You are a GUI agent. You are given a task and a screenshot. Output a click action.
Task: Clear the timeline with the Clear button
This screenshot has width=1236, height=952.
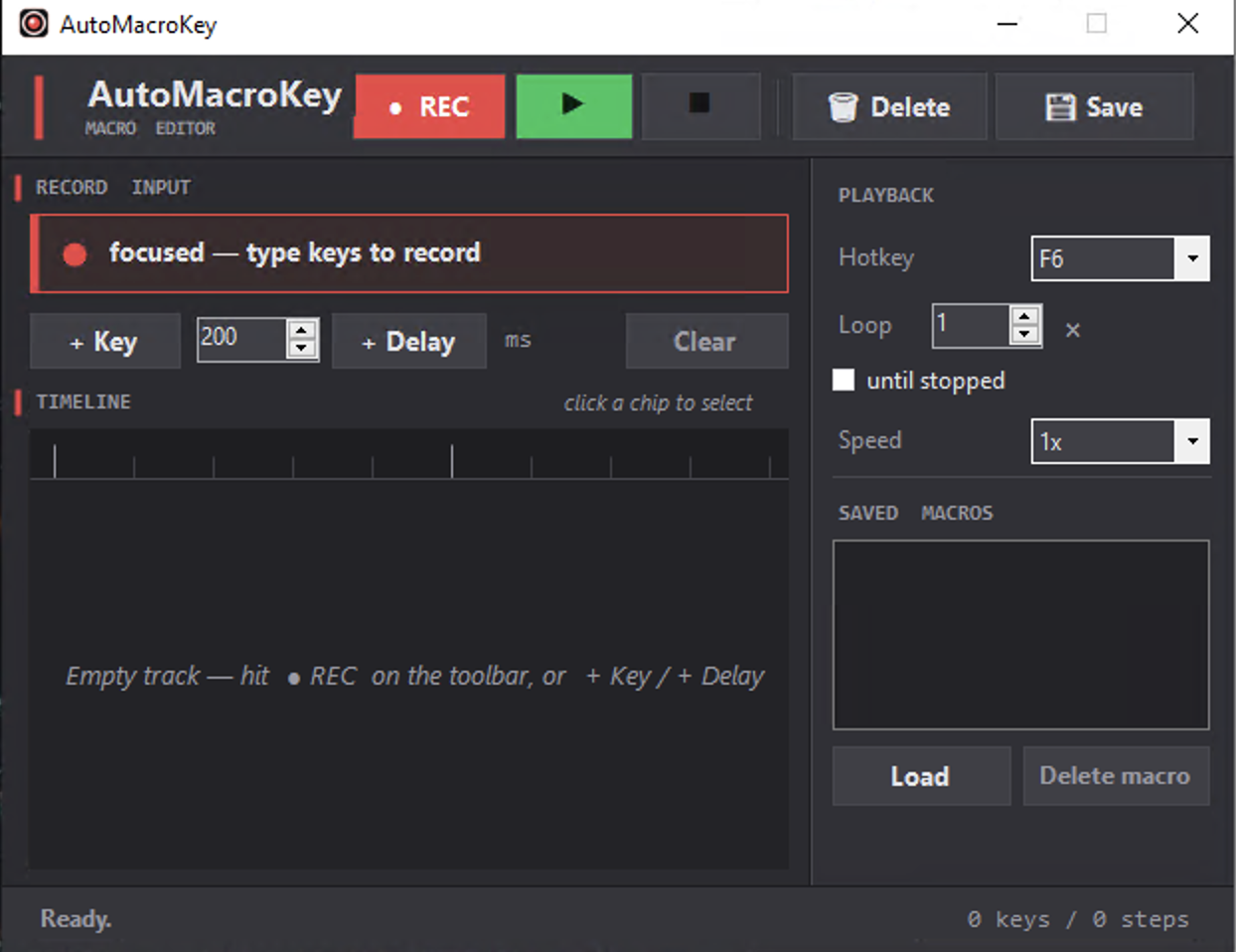706,342
